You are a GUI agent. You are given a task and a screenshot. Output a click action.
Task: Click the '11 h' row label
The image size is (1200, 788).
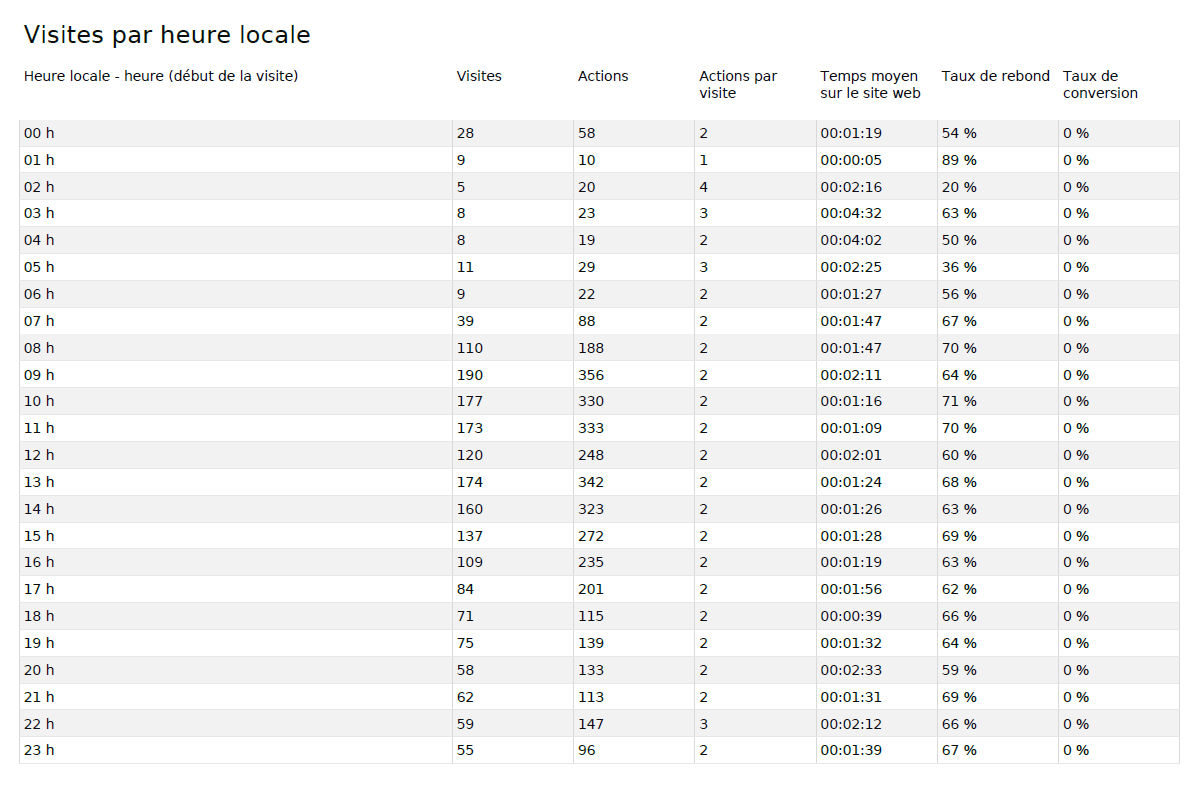click(39, 428)
